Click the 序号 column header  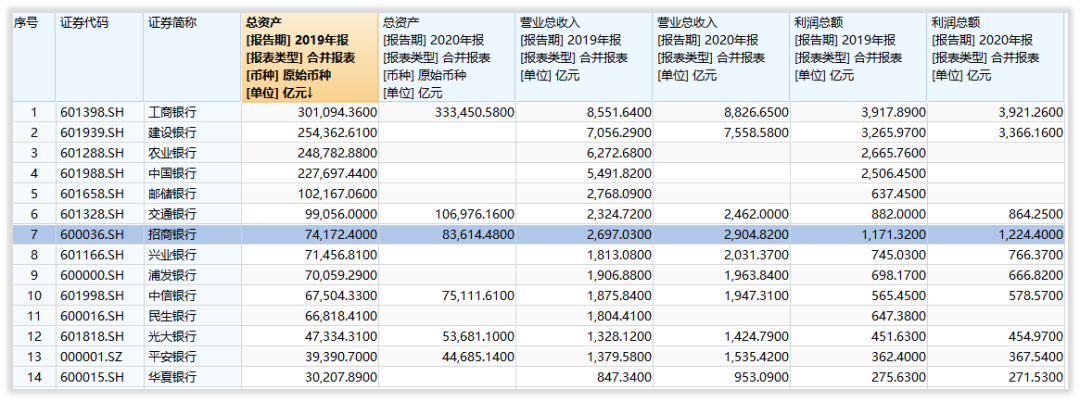tap(34, 58)
